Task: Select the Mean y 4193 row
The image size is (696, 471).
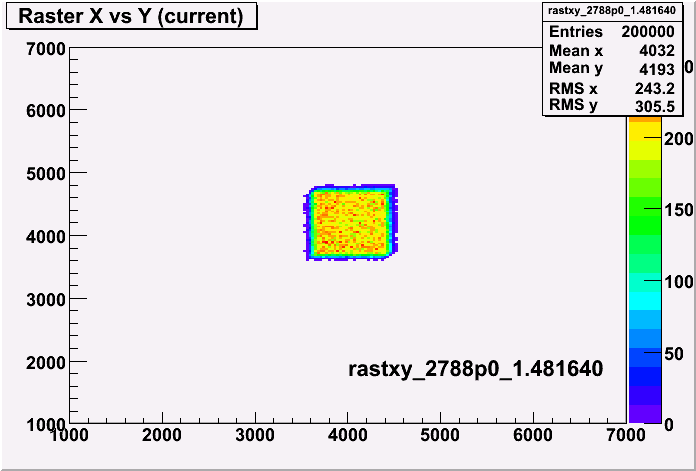Action: pos(612,69)
